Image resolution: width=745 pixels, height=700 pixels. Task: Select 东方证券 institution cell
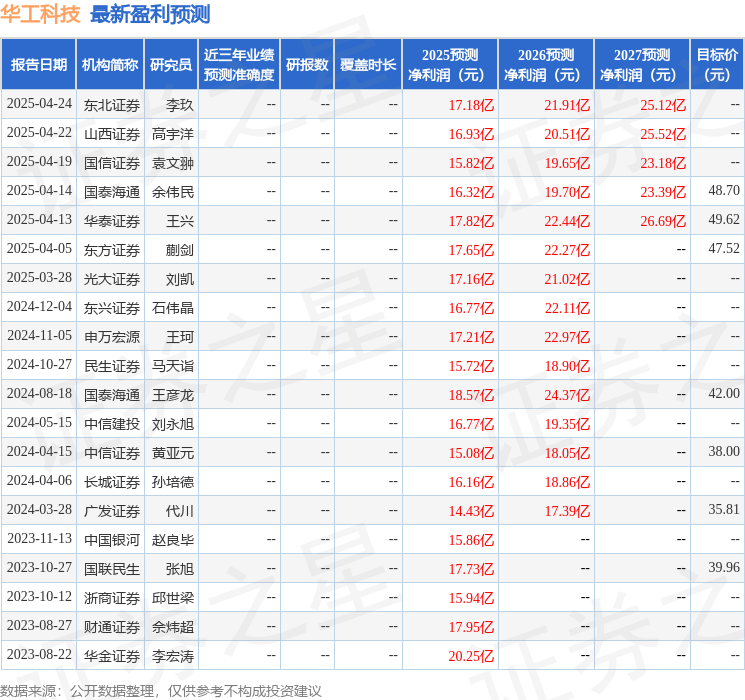(112, 250)
